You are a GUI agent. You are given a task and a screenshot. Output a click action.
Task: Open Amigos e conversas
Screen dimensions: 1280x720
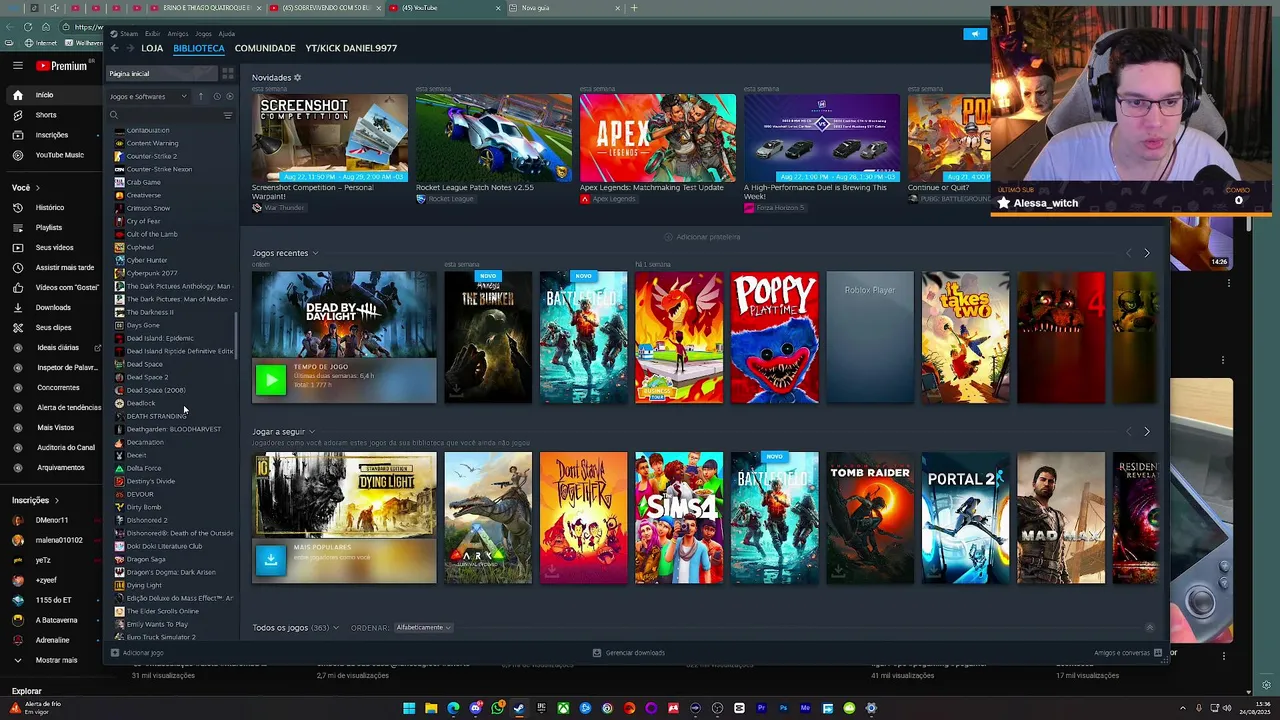click(1128, 653)
